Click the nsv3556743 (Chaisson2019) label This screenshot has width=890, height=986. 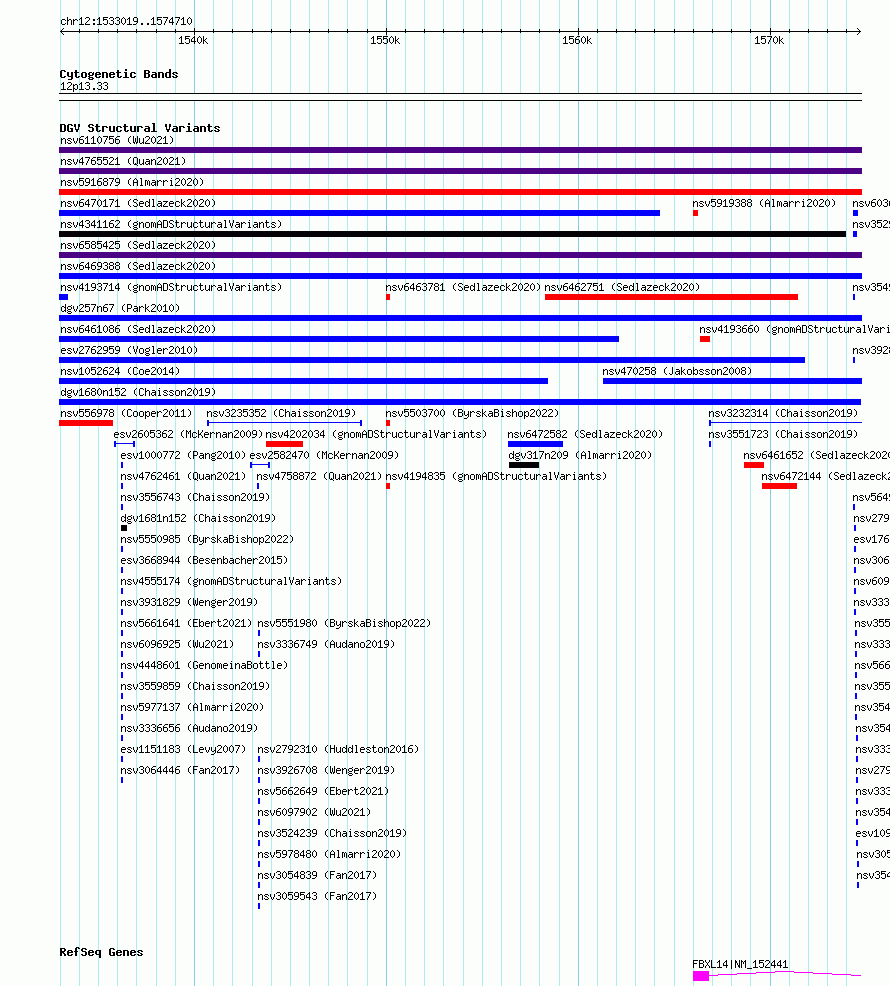(x=195, y=497)
